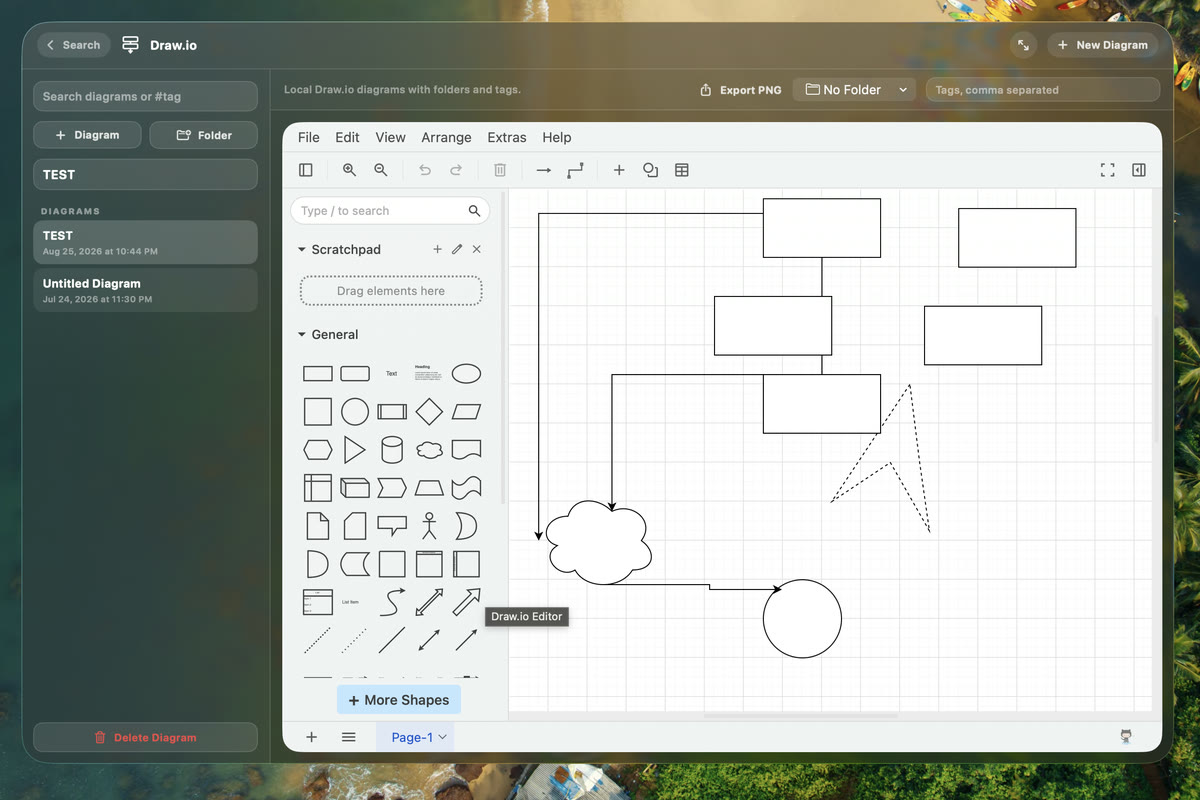Open the waypoints connector style tool
The height and width of the screenshot is (800, 1200).
pyautogui.click(x=575, y=170)
